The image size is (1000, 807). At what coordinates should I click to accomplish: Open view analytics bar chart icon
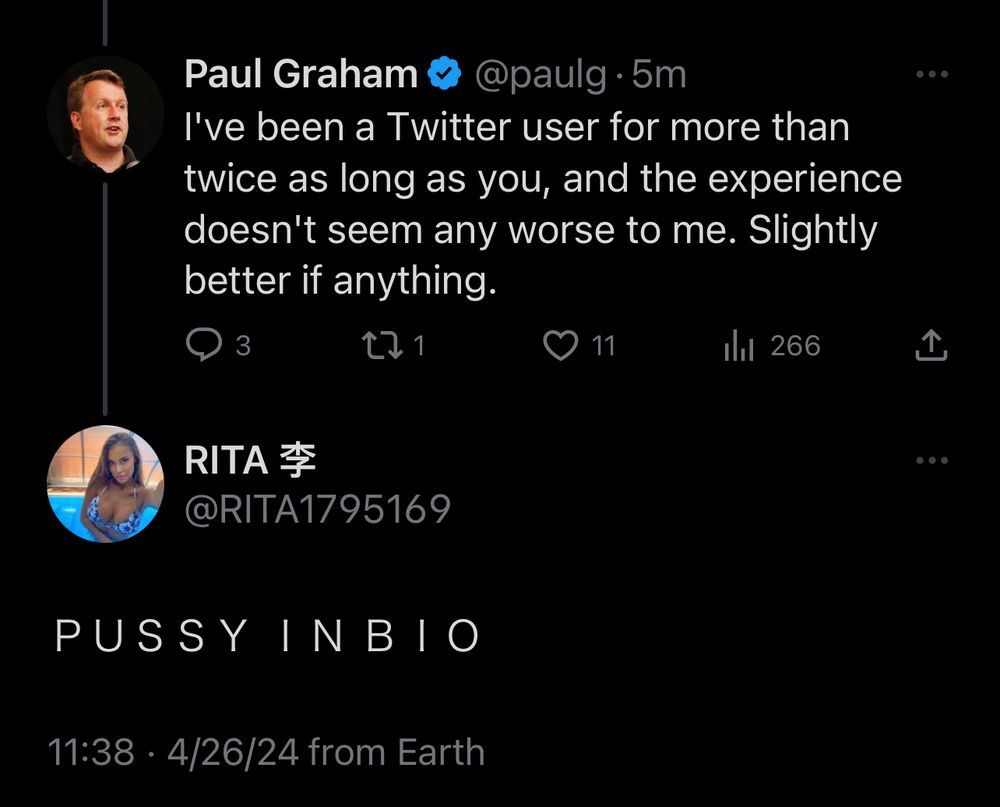click(739, 345)
